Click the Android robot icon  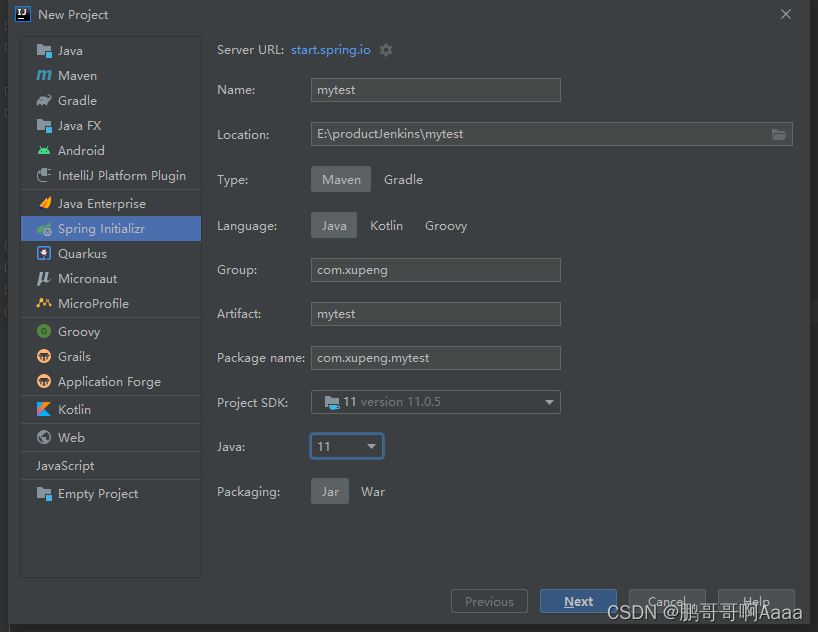(x=44, y=151)
